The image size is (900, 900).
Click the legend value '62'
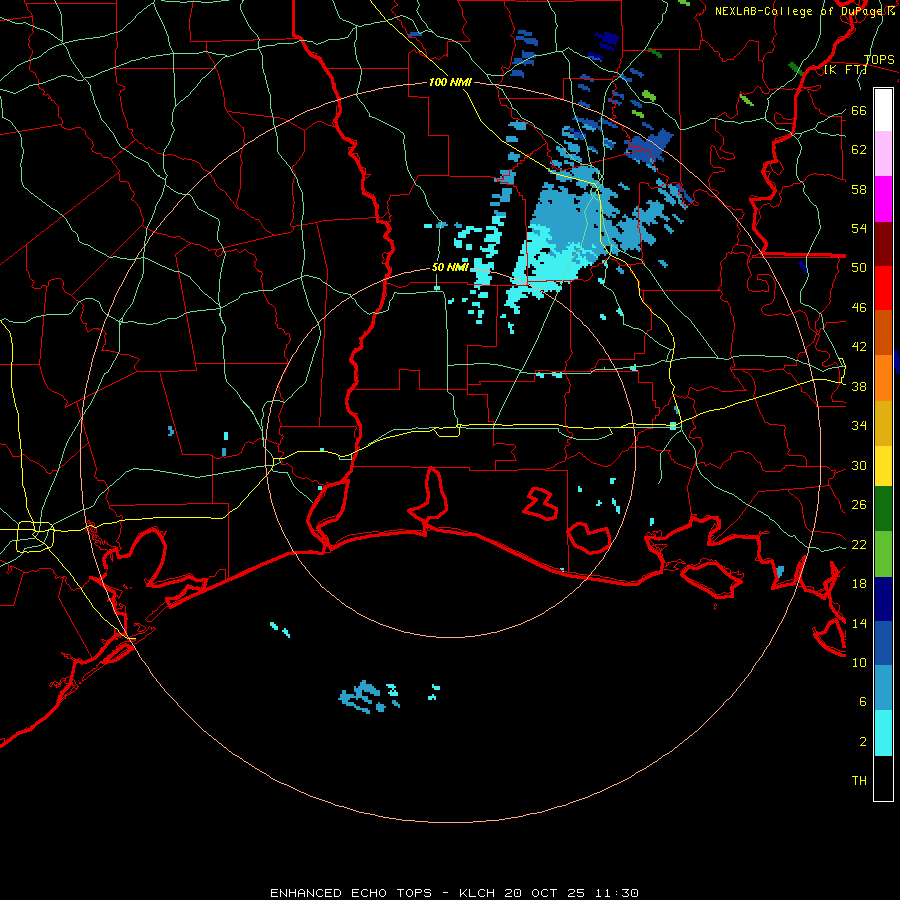coord(859,150)
